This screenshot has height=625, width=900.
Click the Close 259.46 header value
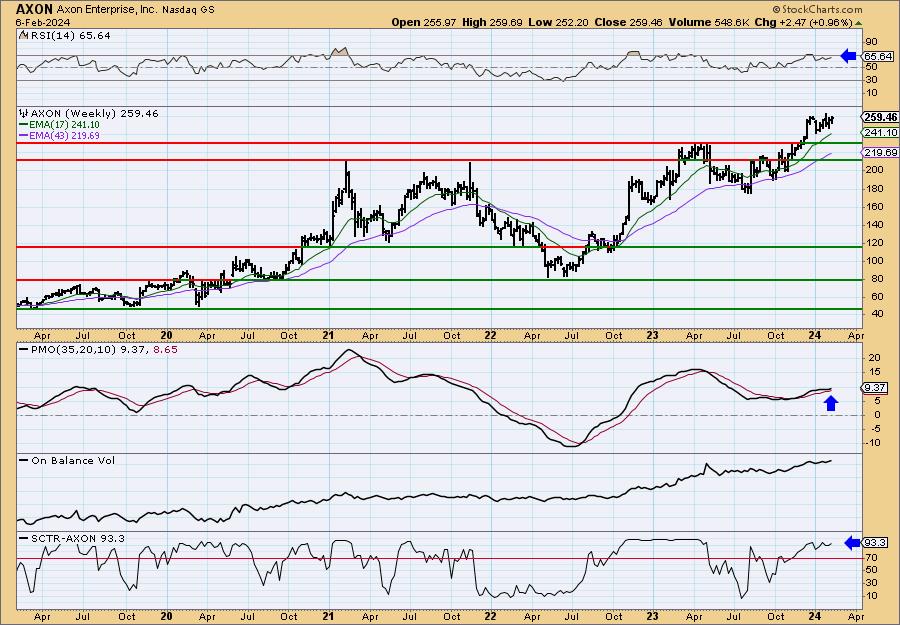(x=628, y=22)
